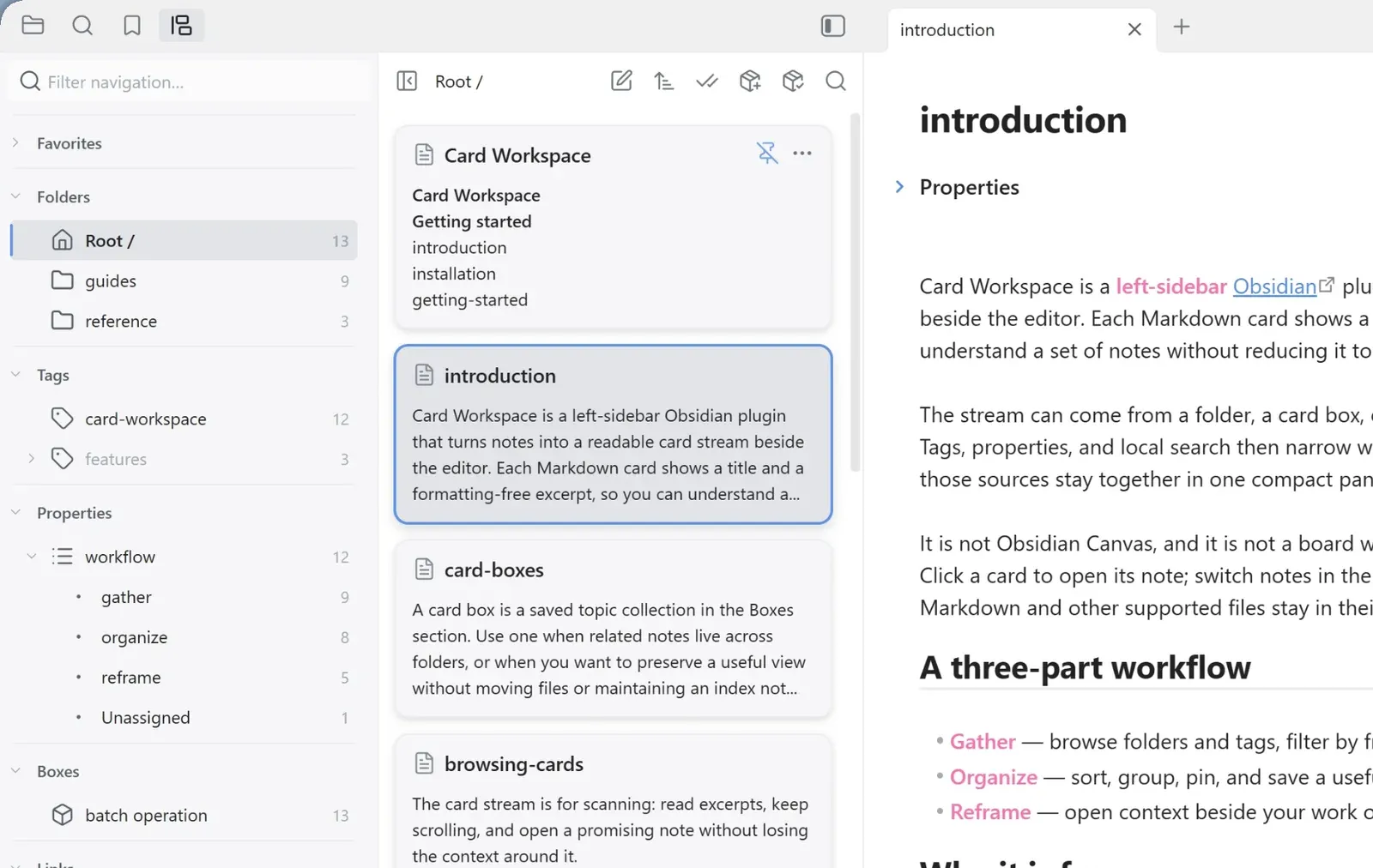
Task: Open the sort order icon
Action: tap(663, 81)
